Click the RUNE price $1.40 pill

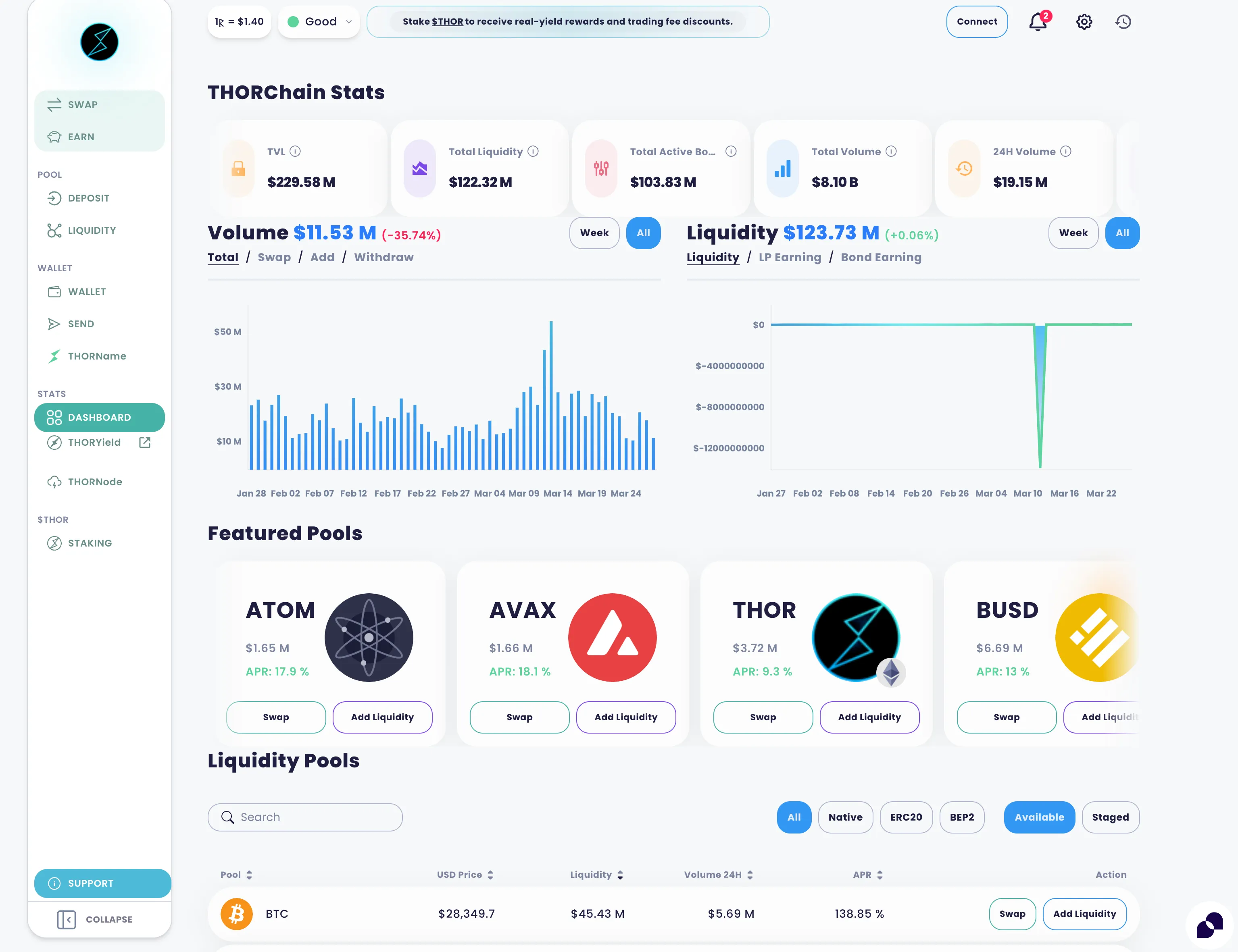point(239,21)
